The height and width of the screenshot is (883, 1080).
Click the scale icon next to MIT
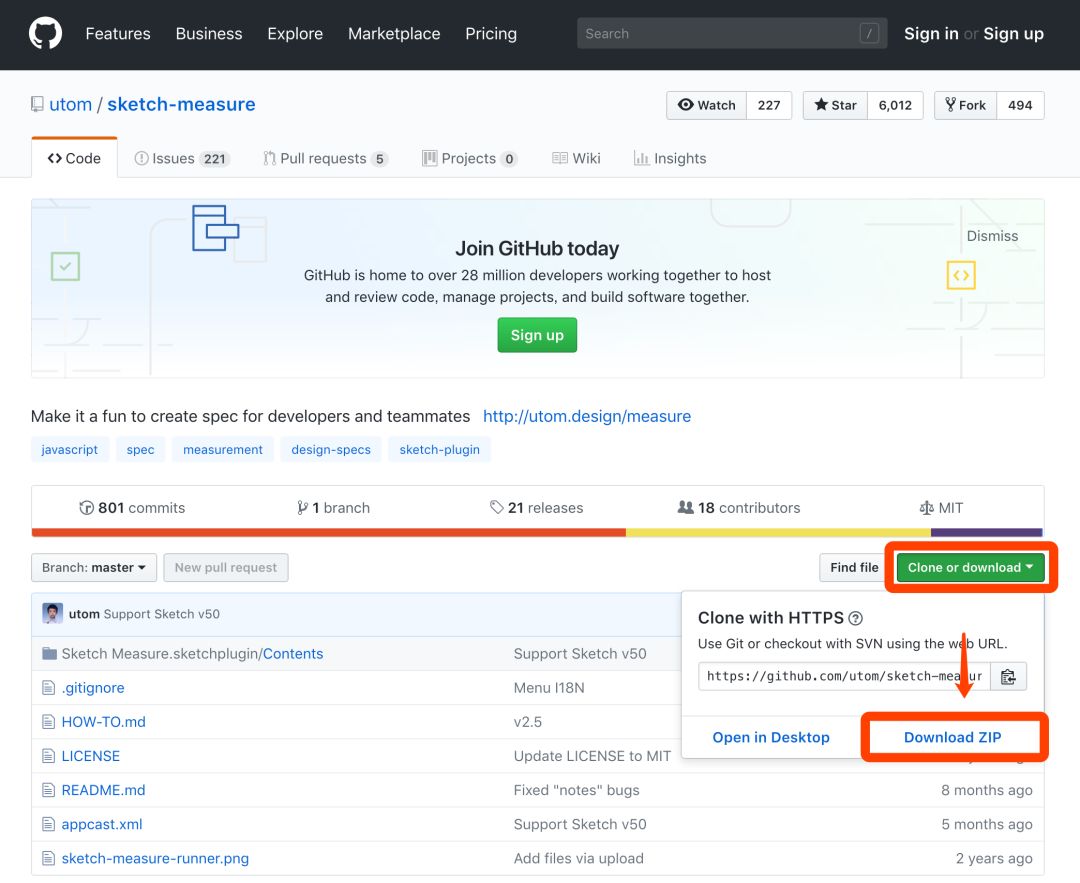point(926,508)
